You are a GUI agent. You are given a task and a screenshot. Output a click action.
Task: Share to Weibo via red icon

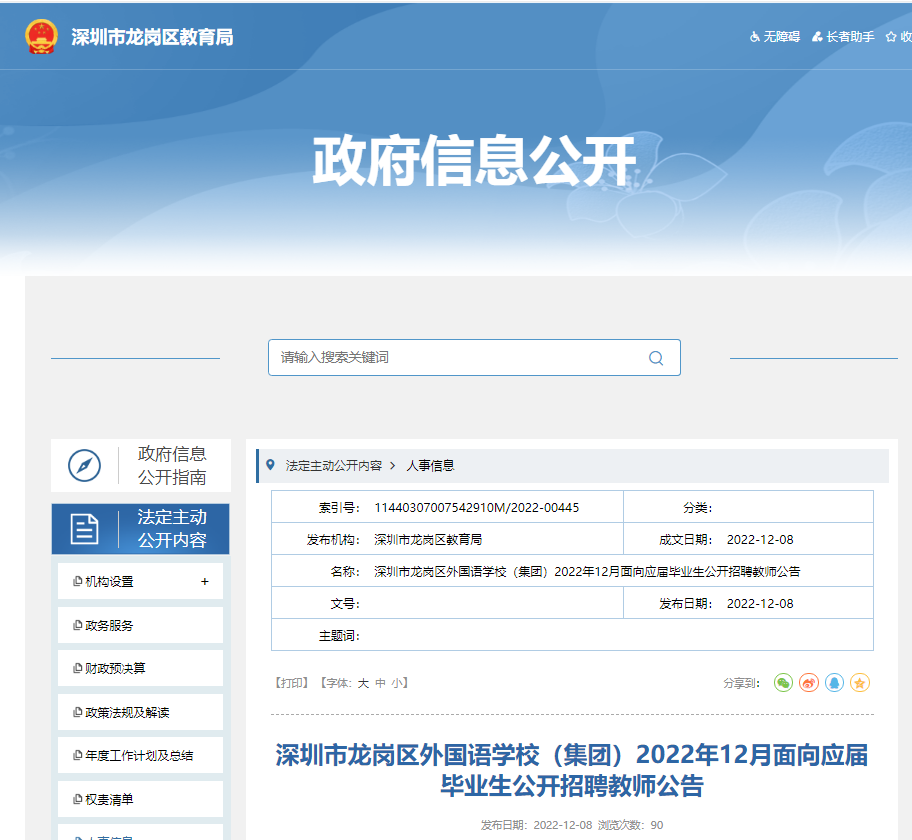tap(809, 682)
